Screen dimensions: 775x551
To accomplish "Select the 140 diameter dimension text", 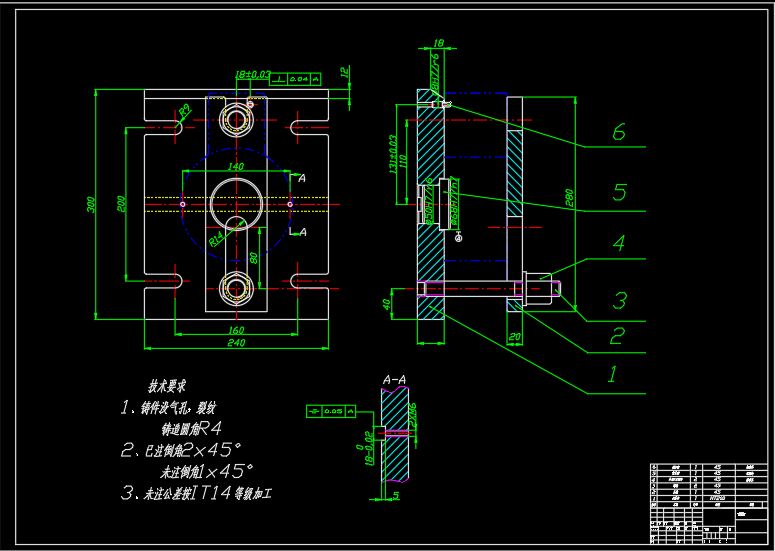I will click(236, 167).
